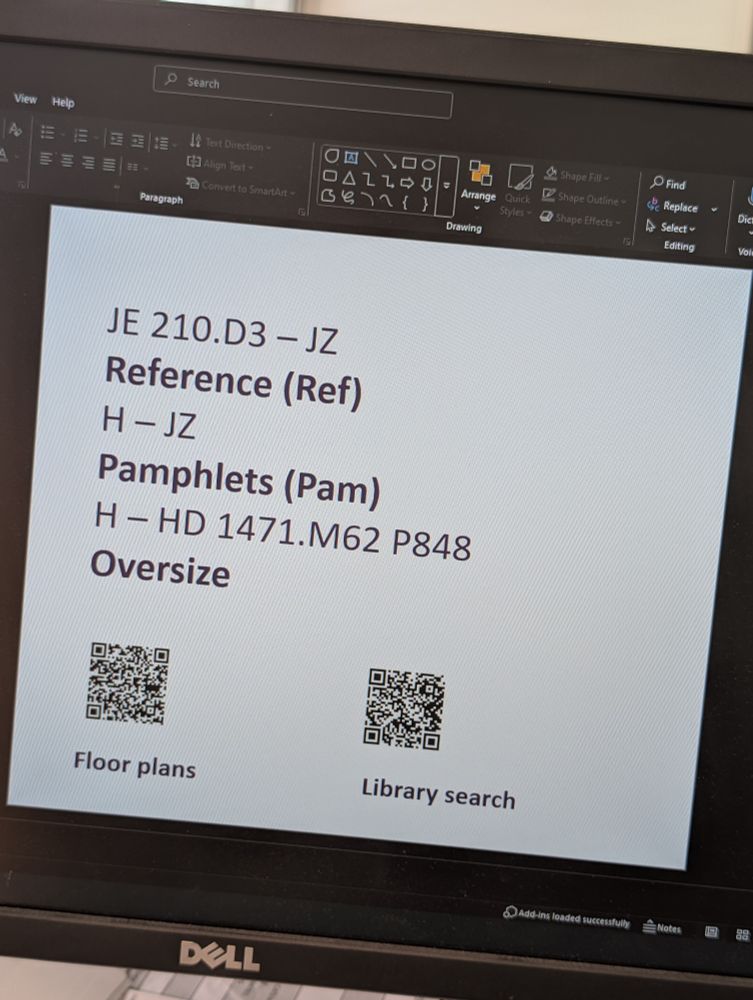Open the Text Direction dropdown

tap(230, 143)
